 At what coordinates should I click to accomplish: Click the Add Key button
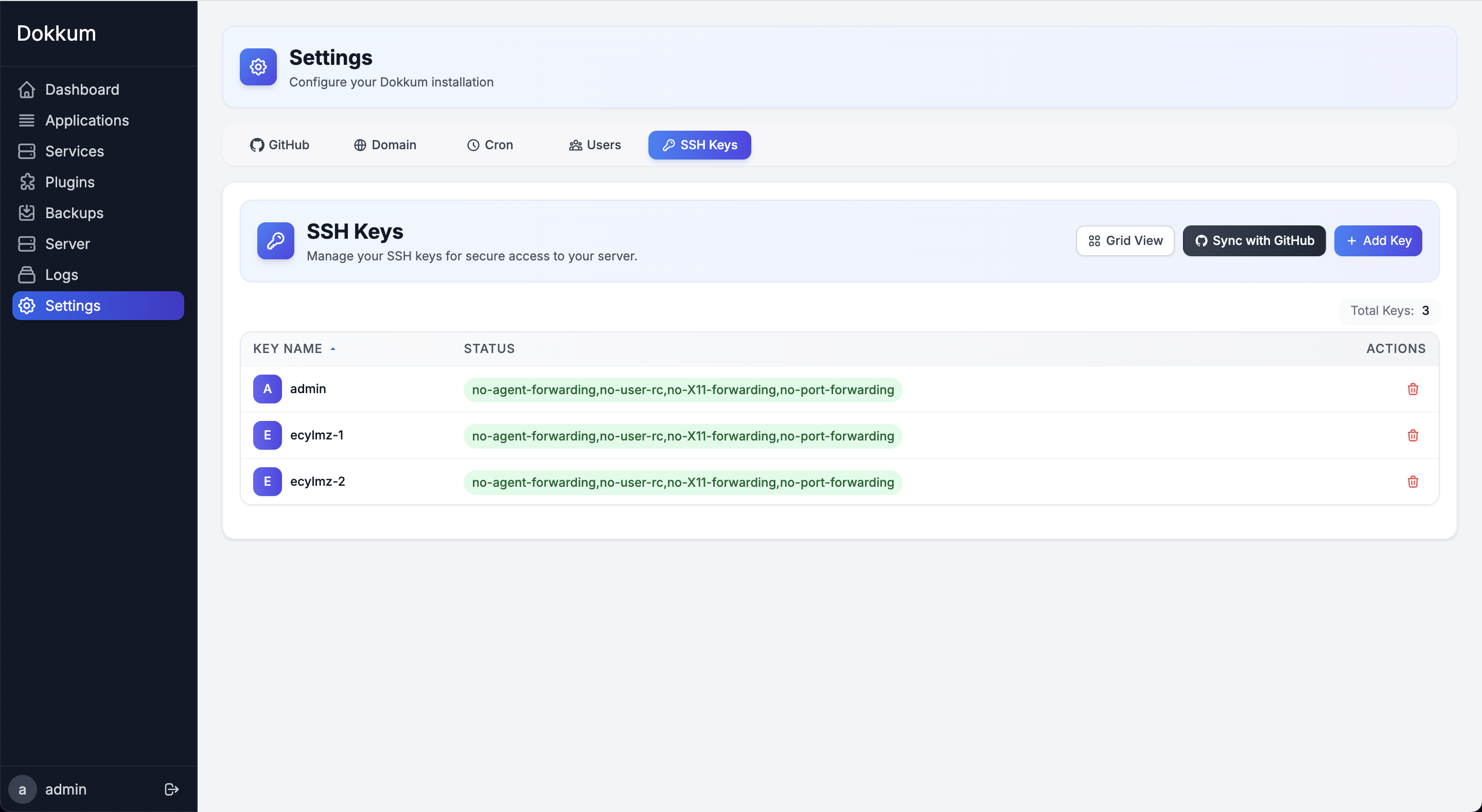pyautogui.click(x=1378, y=240)
